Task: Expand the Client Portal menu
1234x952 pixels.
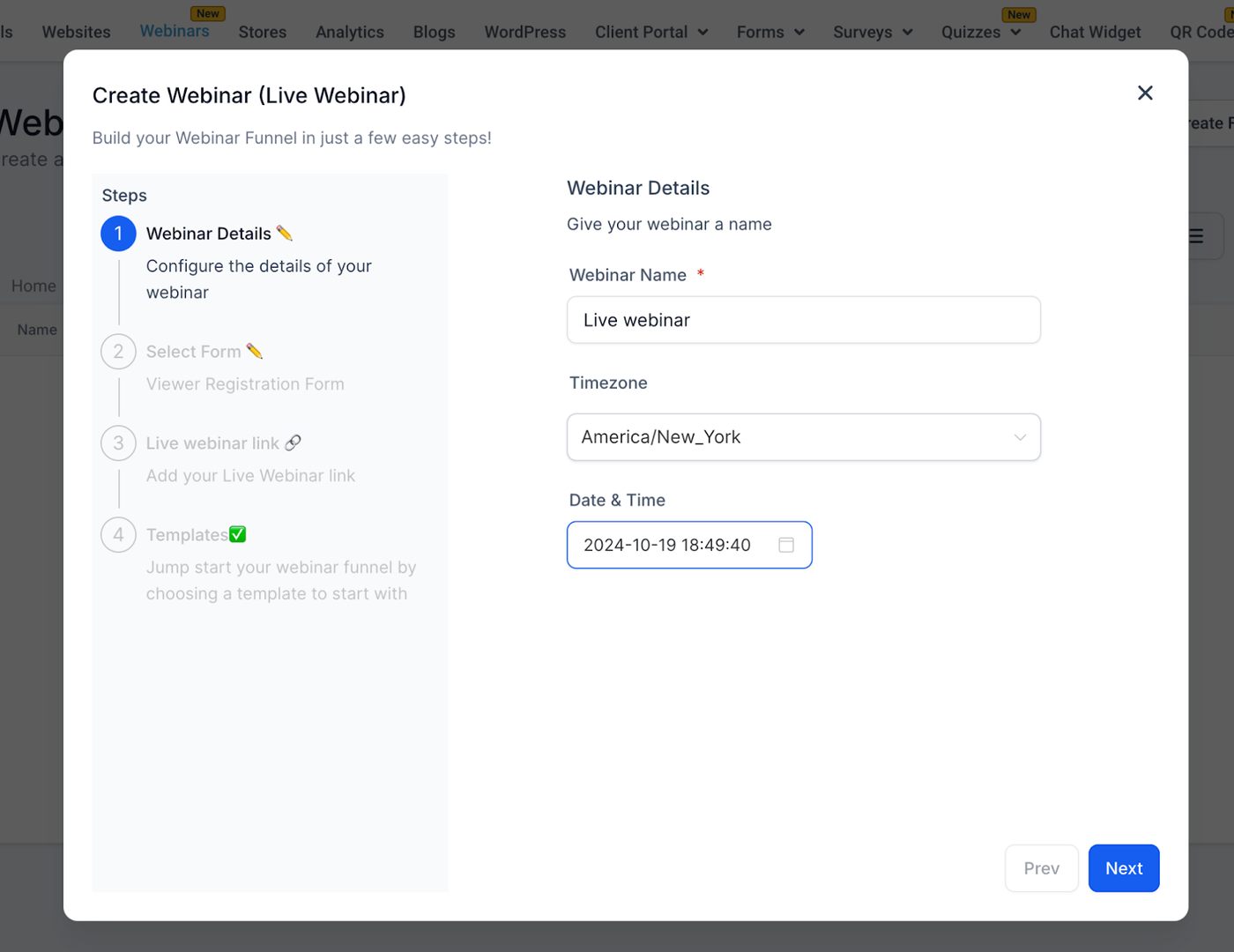Action: (x=651, y=33)
